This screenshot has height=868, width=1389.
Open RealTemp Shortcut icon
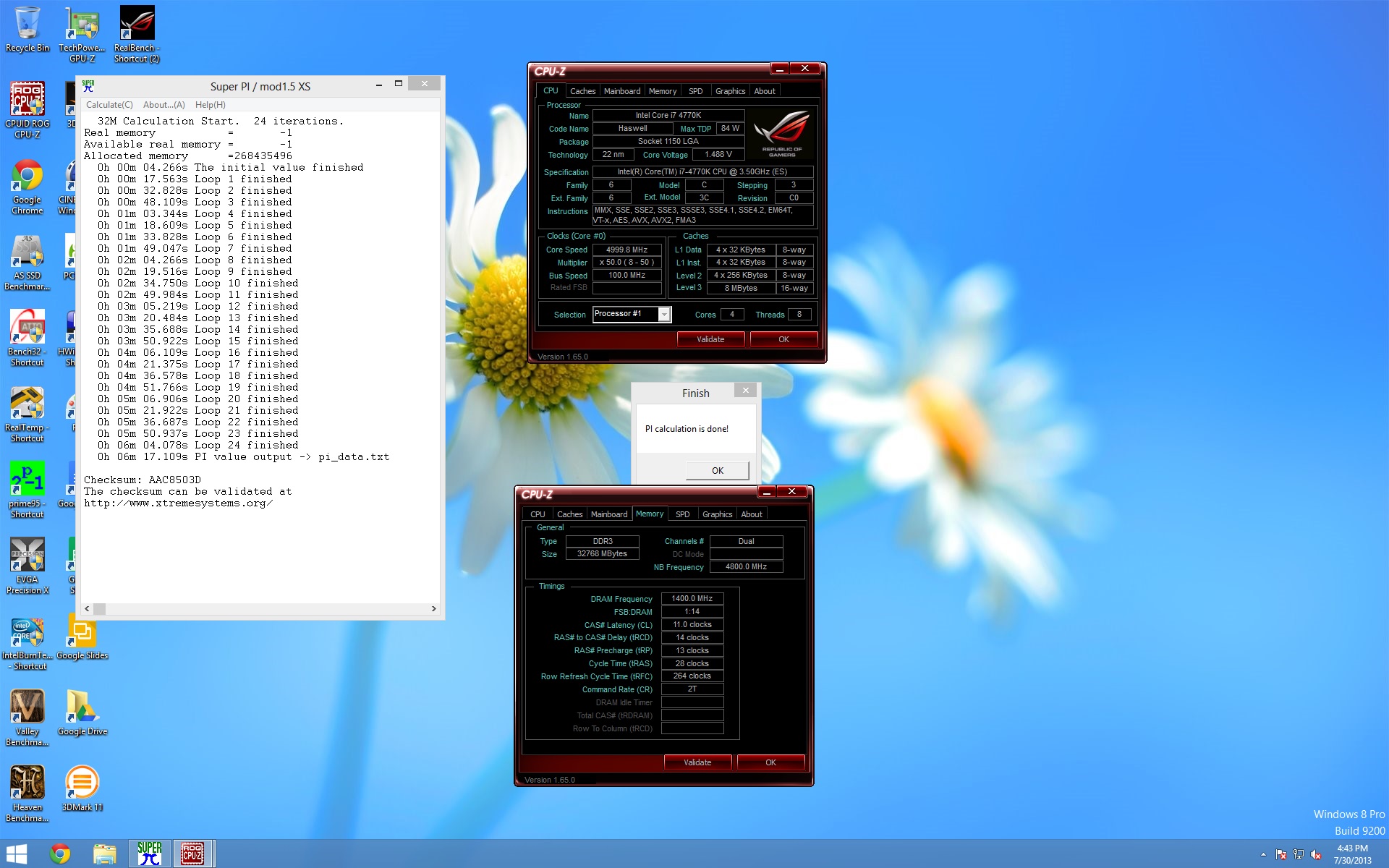point(27,414)
